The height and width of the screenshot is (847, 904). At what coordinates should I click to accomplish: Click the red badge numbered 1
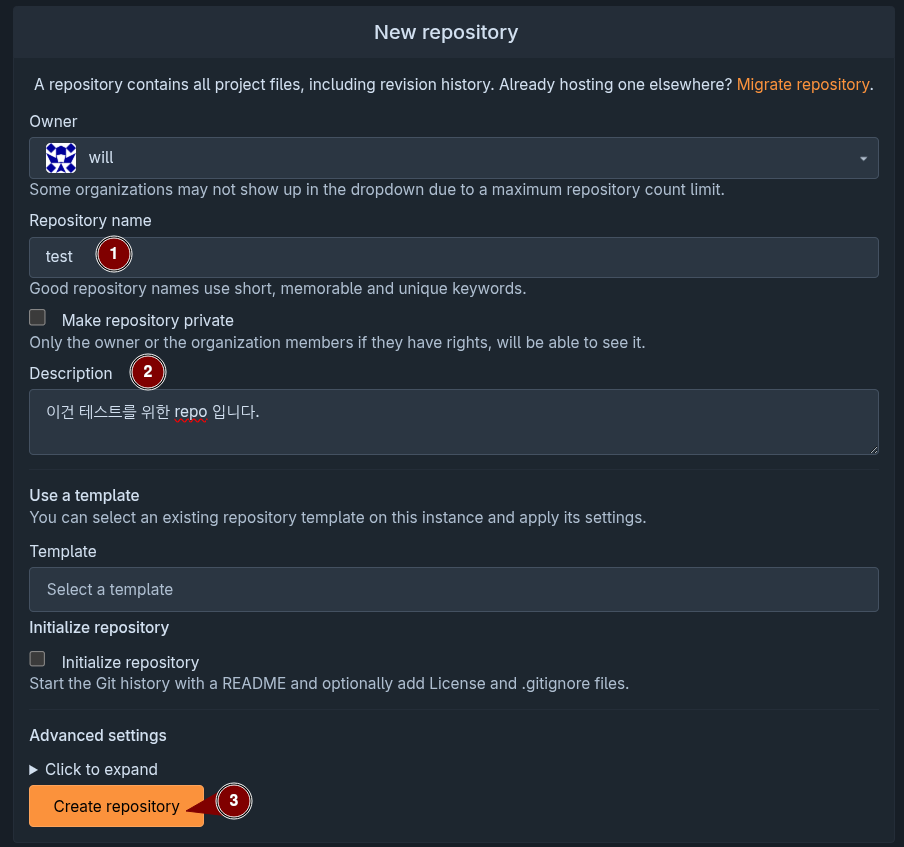click(113, 254)
